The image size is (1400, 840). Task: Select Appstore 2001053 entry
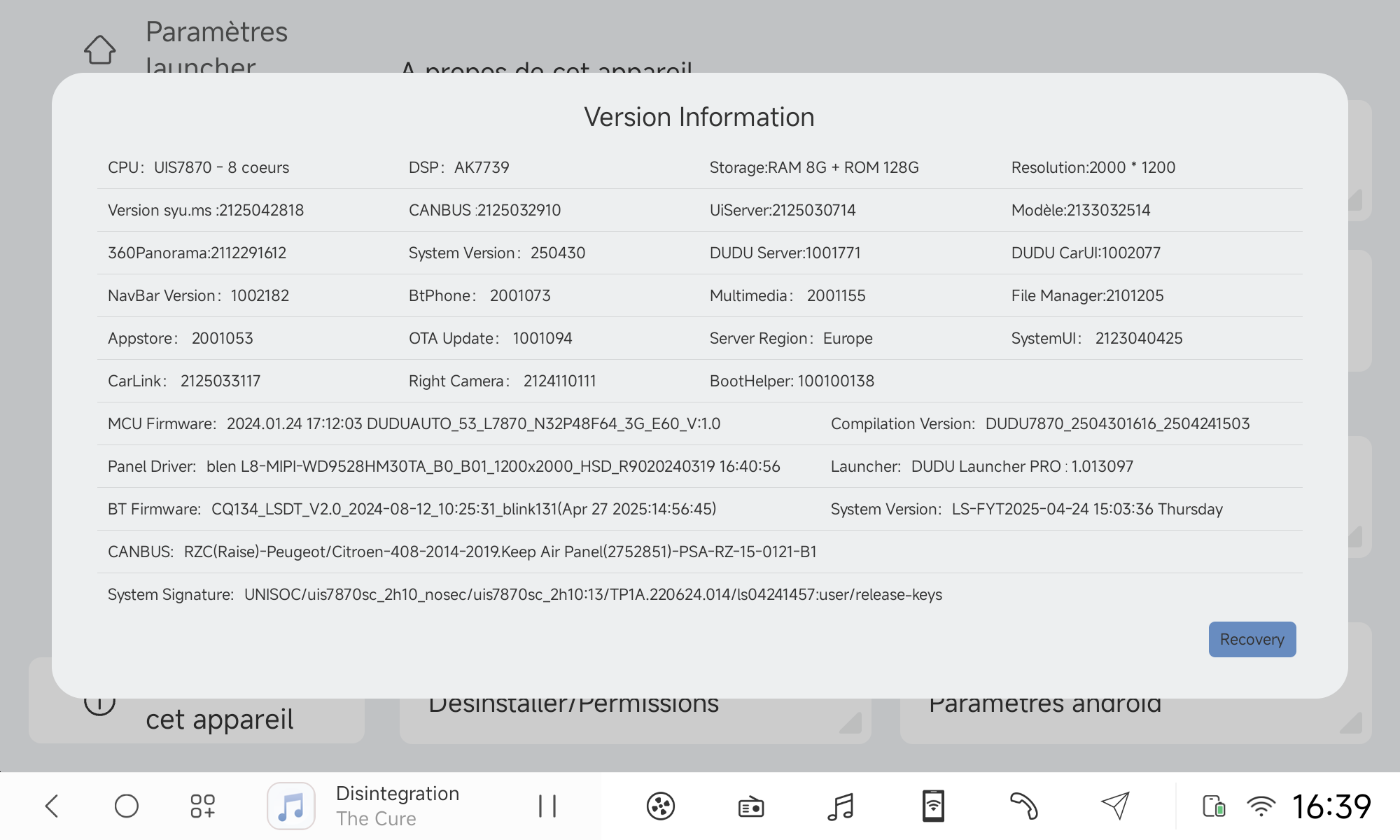pos(181,338)
